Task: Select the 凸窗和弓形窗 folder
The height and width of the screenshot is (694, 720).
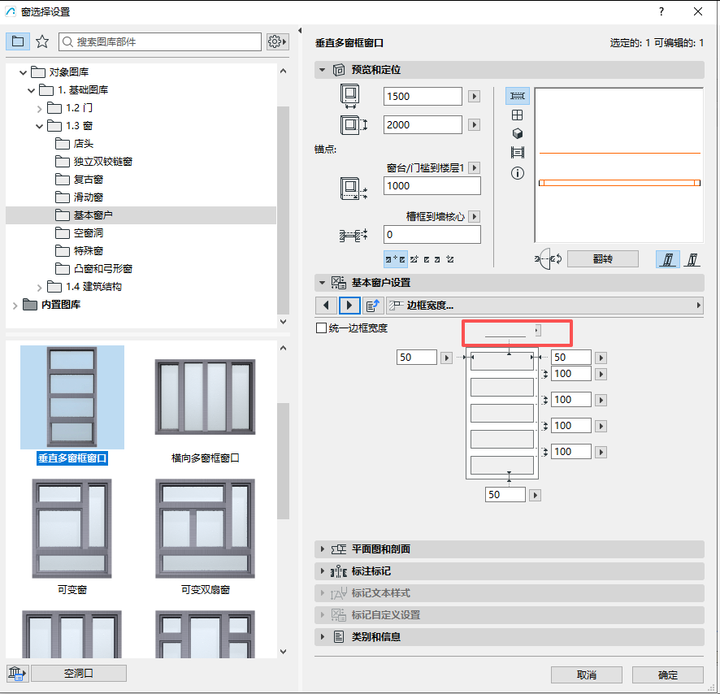Action: [x=94, y=269]
